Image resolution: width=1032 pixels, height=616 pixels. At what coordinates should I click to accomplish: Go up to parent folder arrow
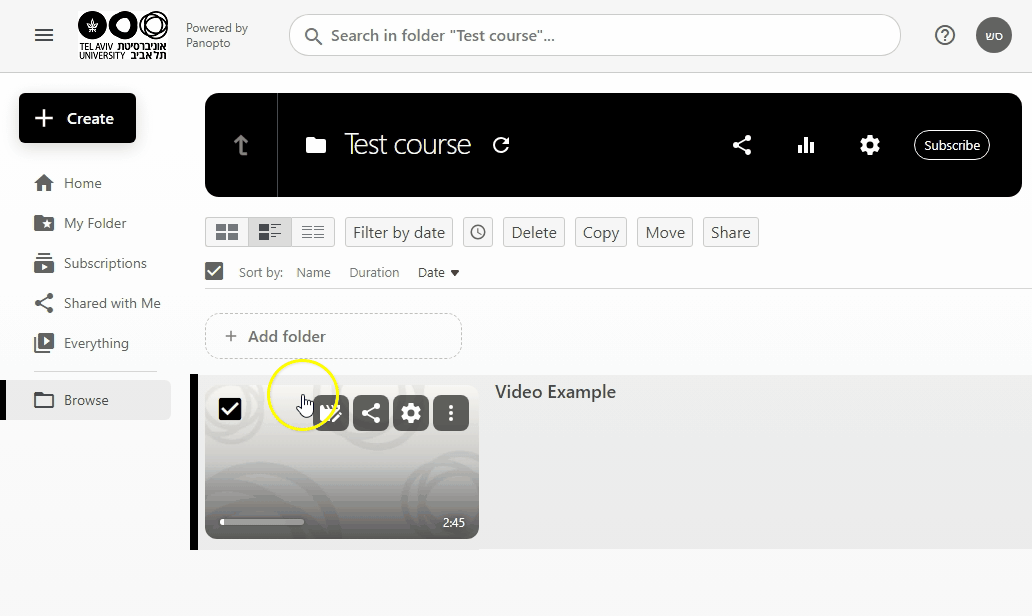[241, 145]
